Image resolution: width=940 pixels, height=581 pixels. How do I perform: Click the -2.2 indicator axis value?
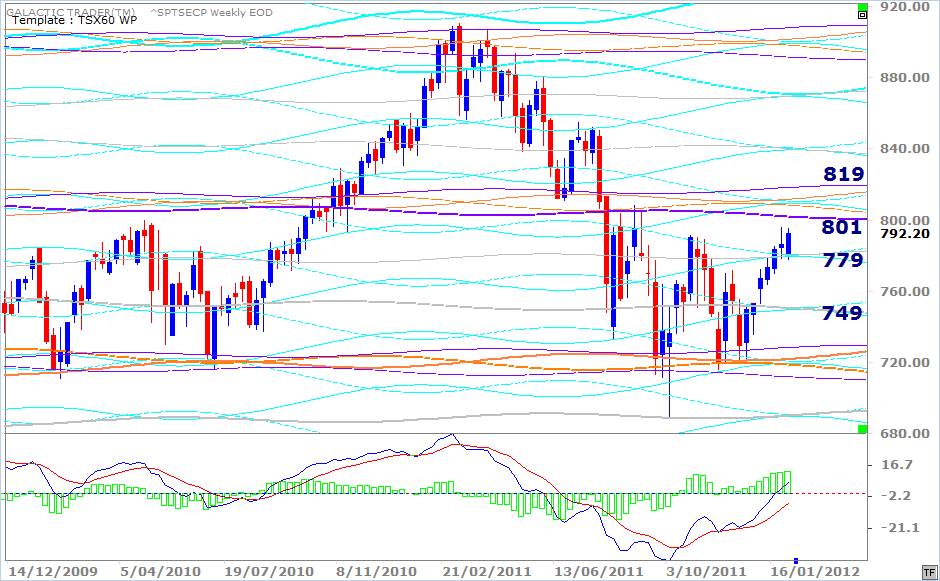(897, 496)
